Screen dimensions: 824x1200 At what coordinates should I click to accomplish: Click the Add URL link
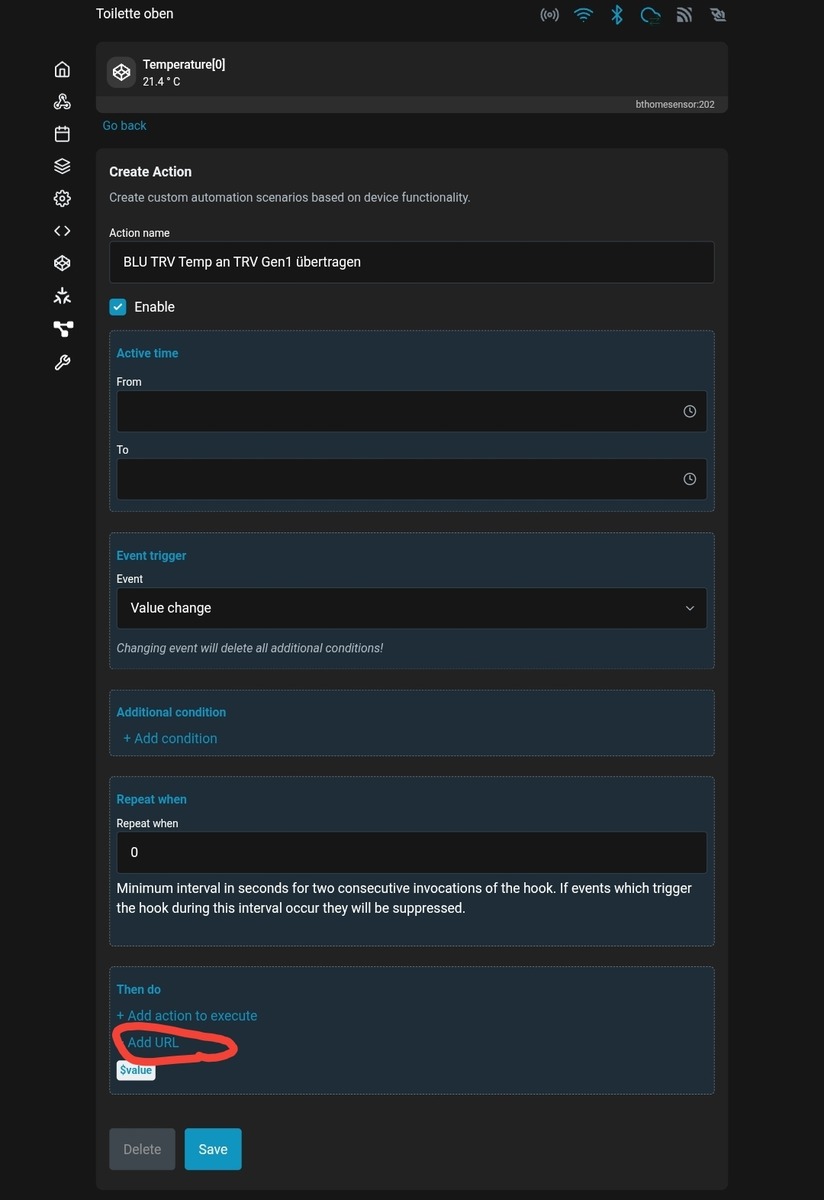(x=153, y=1042)
